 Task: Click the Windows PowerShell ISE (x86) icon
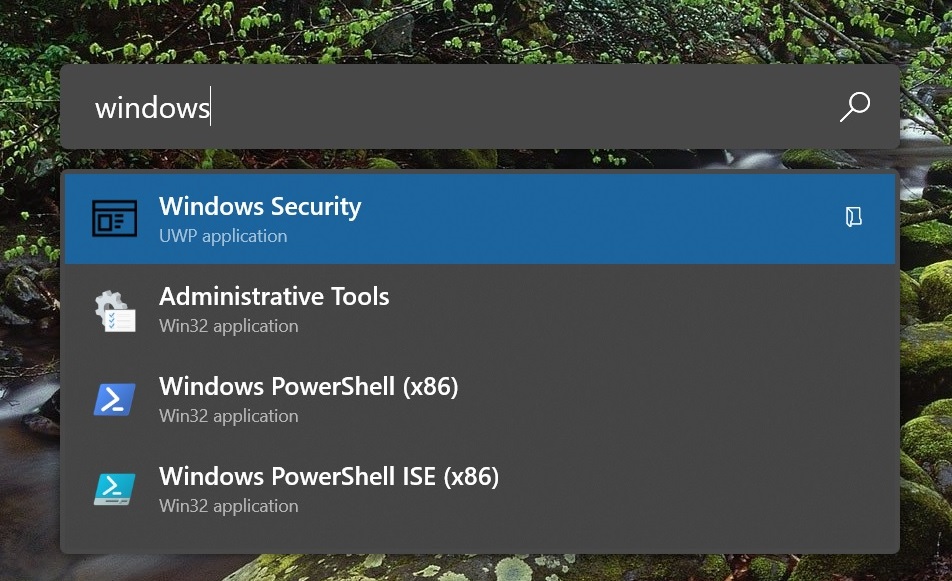114,488
